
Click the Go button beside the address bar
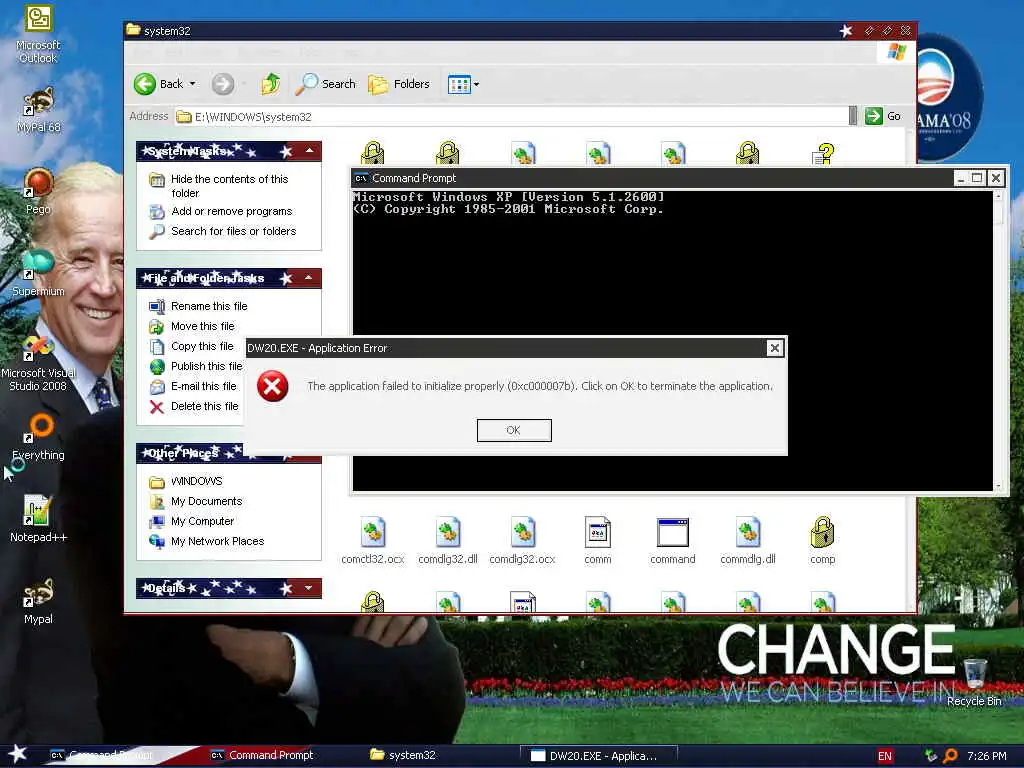click(x=883, y=116)
